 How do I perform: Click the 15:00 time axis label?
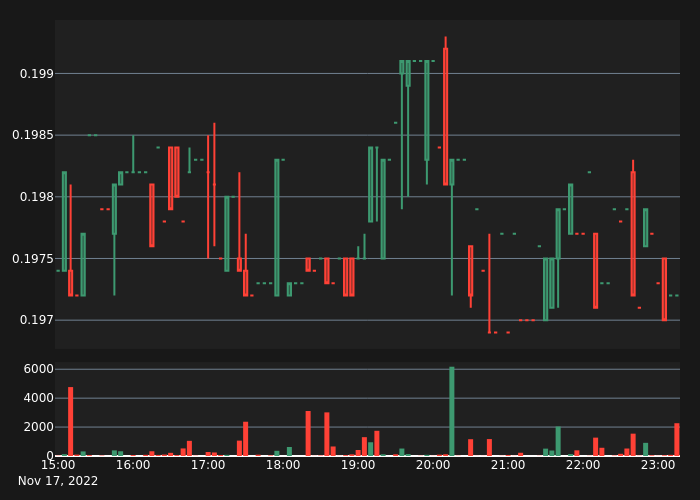(x=58, y=465)
